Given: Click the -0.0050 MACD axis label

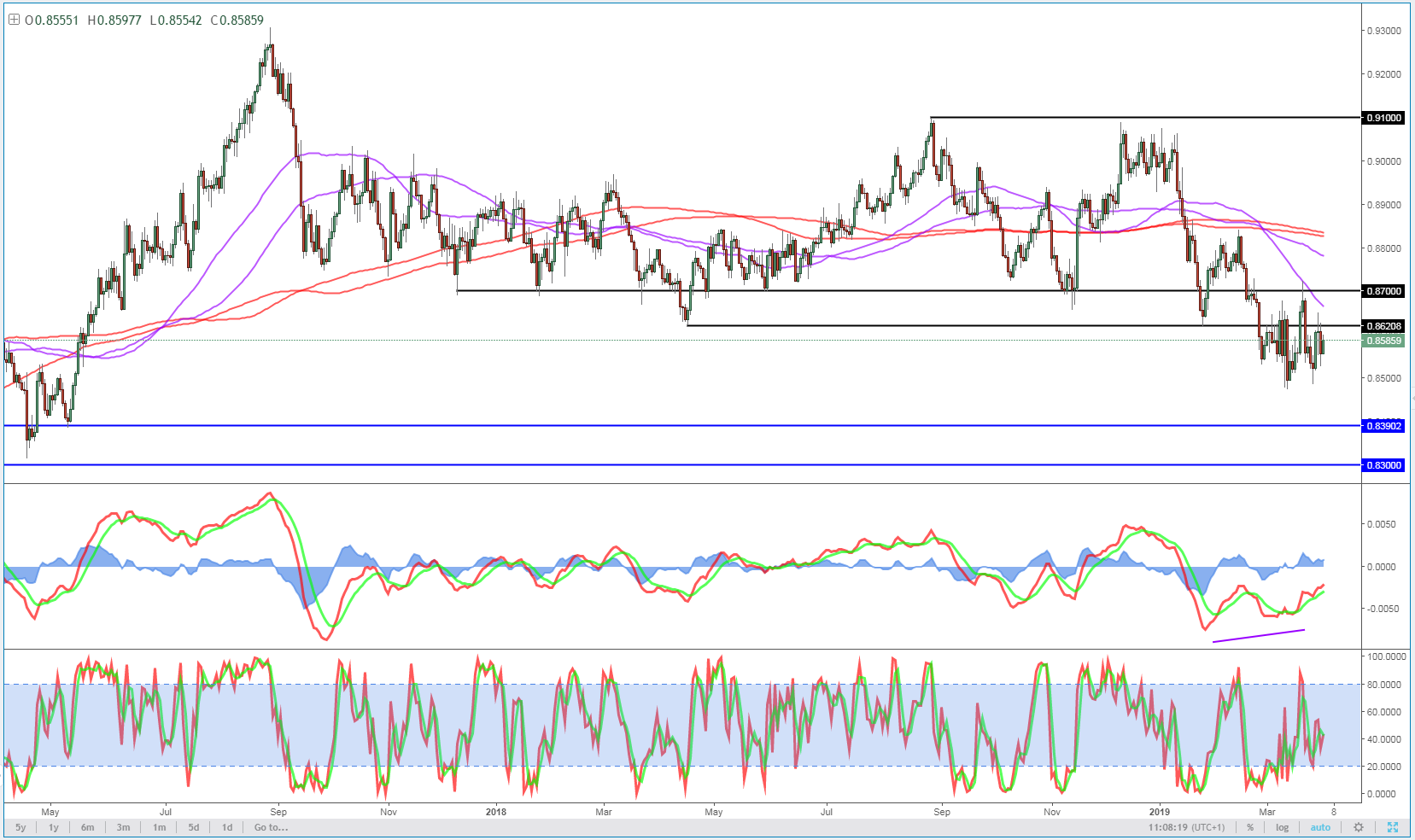Looking at the screenshot, I should (1383, 609).
